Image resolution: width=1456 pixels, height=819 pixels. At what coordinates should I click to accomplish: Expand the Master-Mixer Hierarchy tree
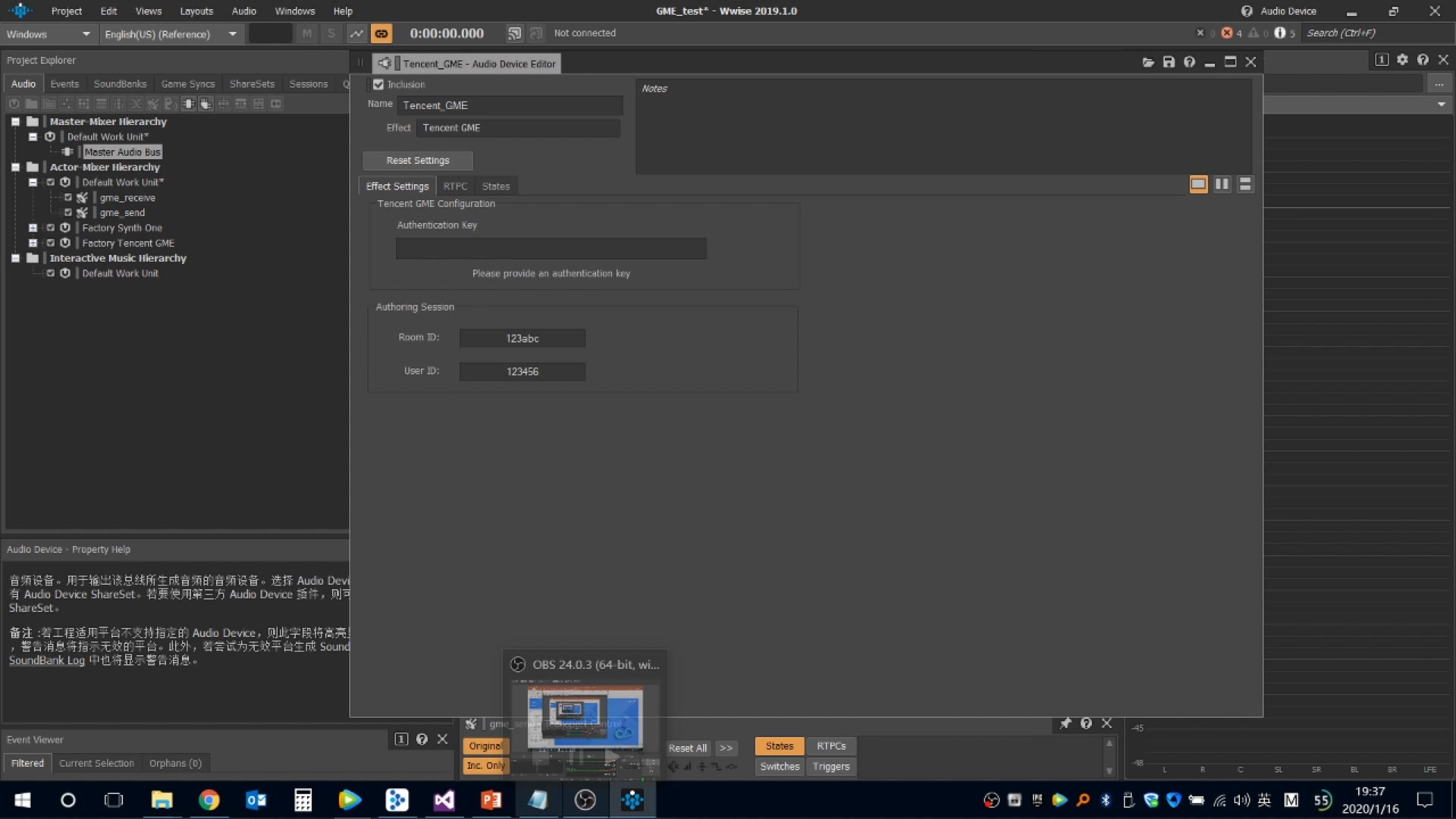point(15,121)
